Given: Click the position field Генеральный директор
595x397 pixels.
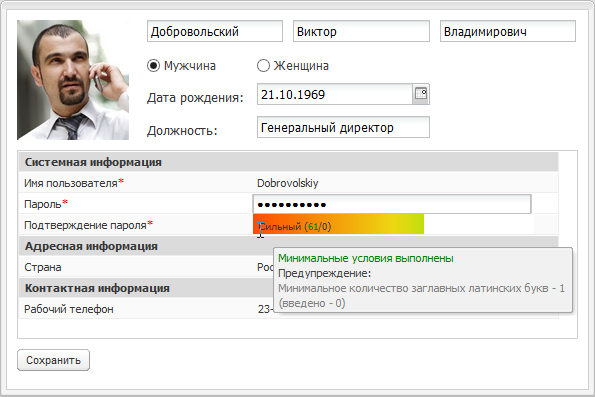Looking at the screenshot, I should [x=343, y=127].
